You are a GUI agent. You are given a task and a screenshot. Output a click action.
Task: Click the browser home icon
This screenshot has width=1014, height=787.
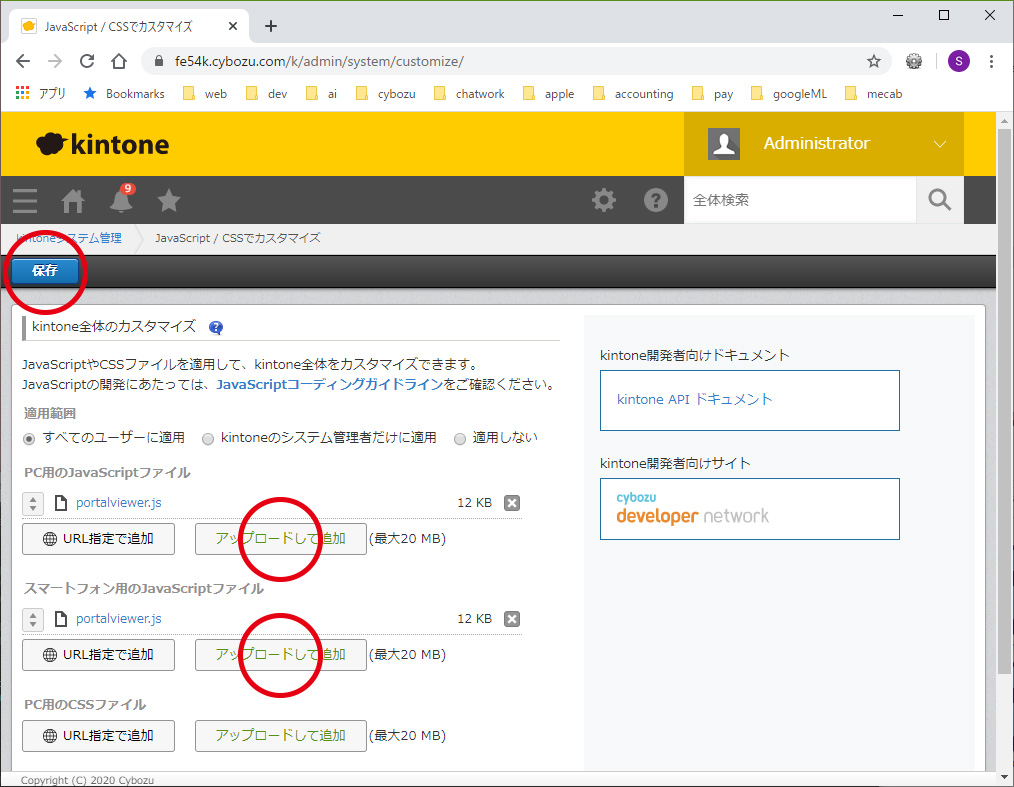(119, 61)
